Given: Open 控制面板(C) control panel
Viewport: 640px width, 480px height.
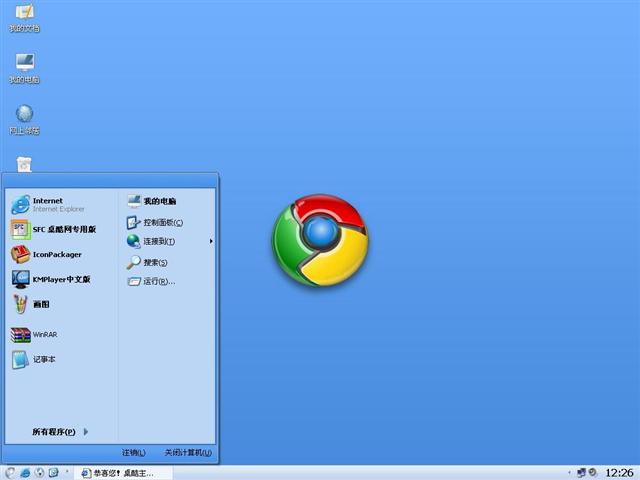Looking at the screenshot, I should [154, 222].
